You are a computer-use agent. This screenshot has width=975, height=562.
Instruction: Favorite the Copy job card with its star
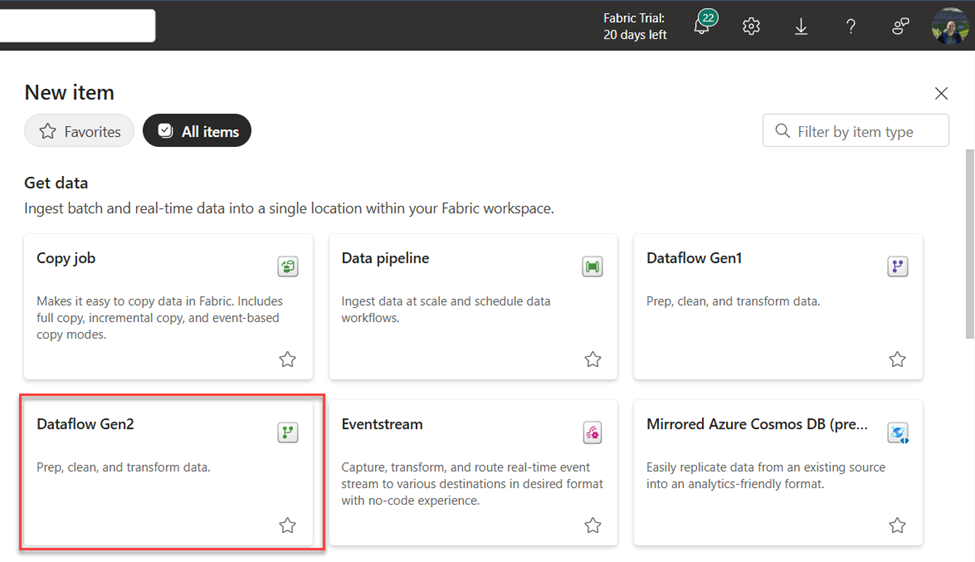click(x=287, y=359)
